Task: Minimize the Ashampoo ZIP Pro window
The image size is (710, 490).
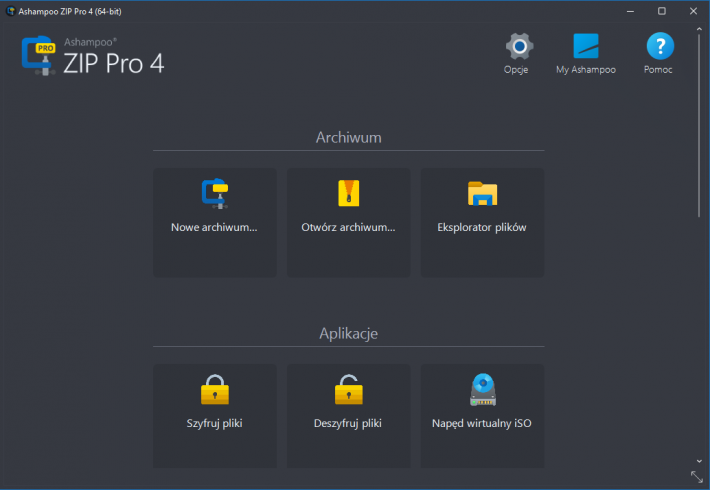Action: (630, 11)
